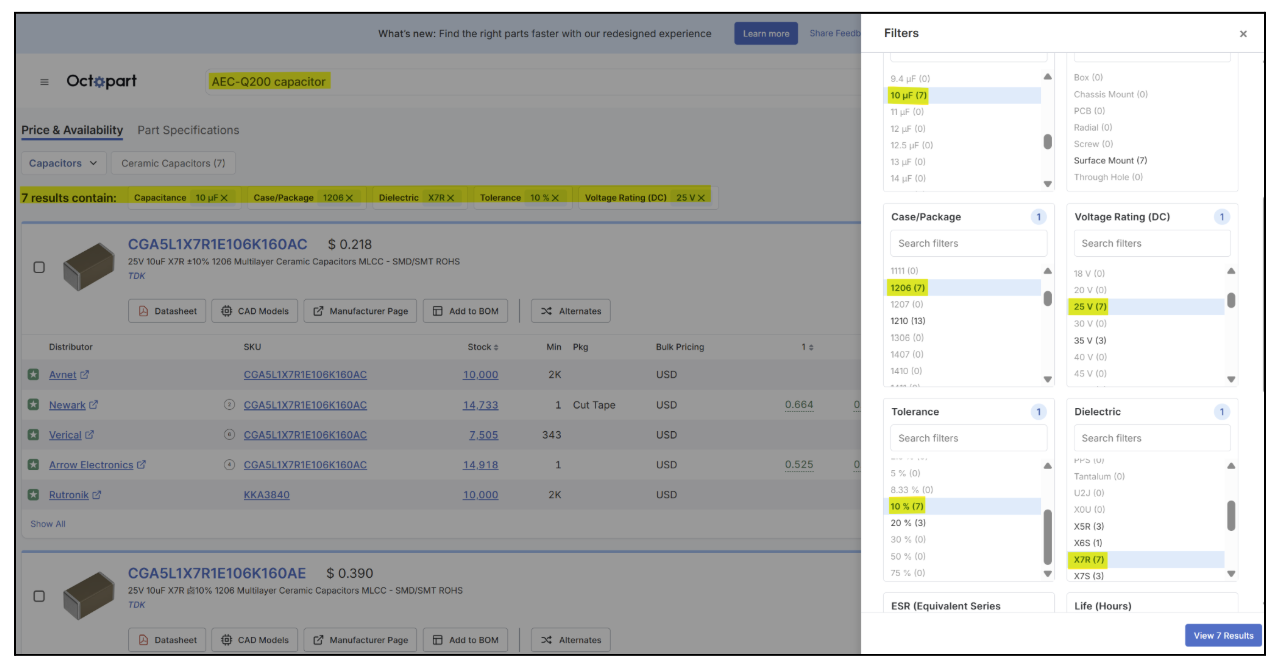This screenshot has width=1276, height=671.
Task: Click Tolerance active filter count badge
Action: click(1038, 412)
